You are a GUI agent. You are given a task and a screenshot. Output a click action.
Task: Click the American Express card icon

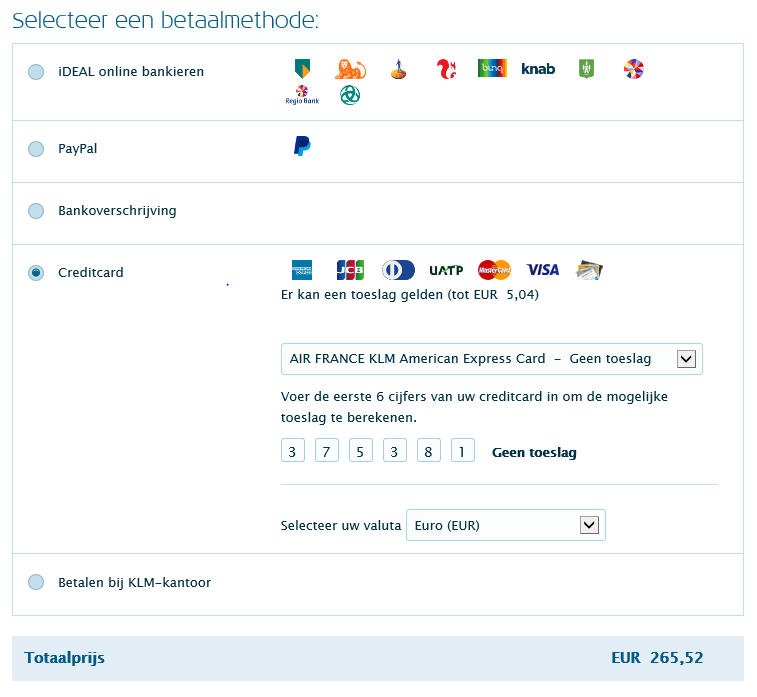click(302, 270)
